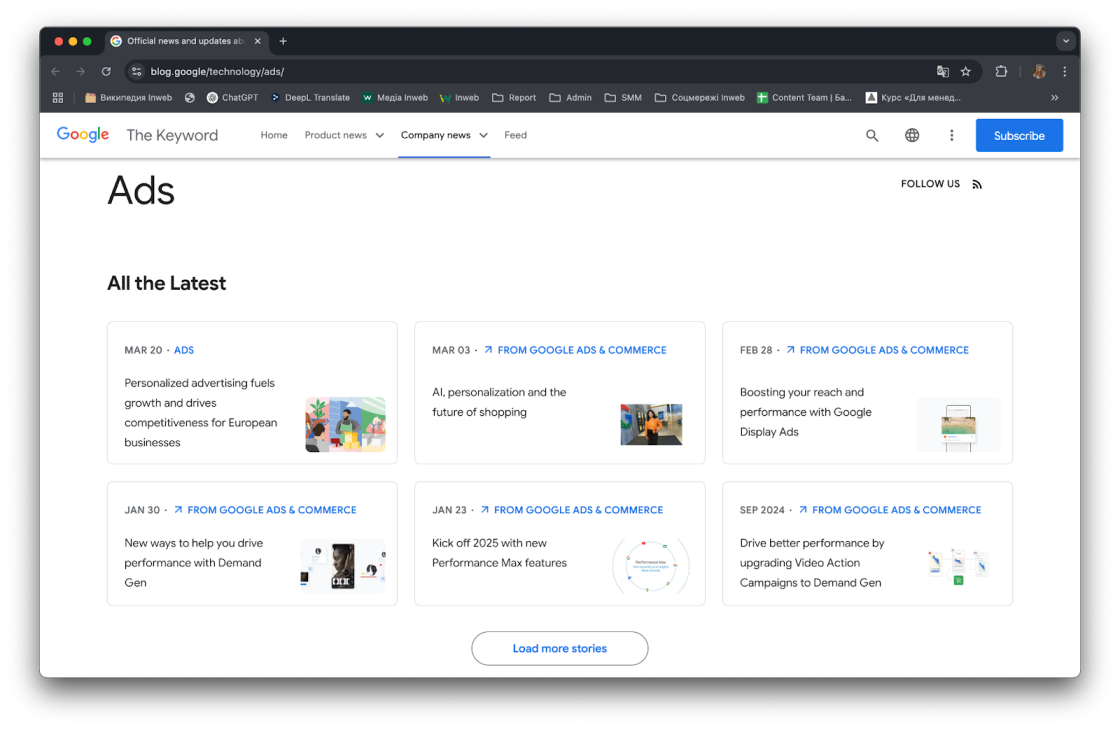This screenshot has width=1120, height=730.
Task: Open the Chrome profile avatar
Action: pos(1039,71)
